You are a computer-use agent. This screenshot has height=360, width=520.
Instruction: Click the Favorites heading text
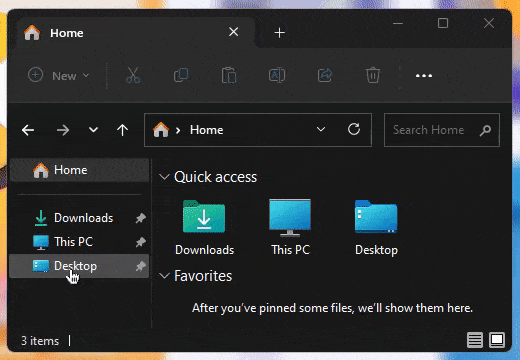pos(203,276)
